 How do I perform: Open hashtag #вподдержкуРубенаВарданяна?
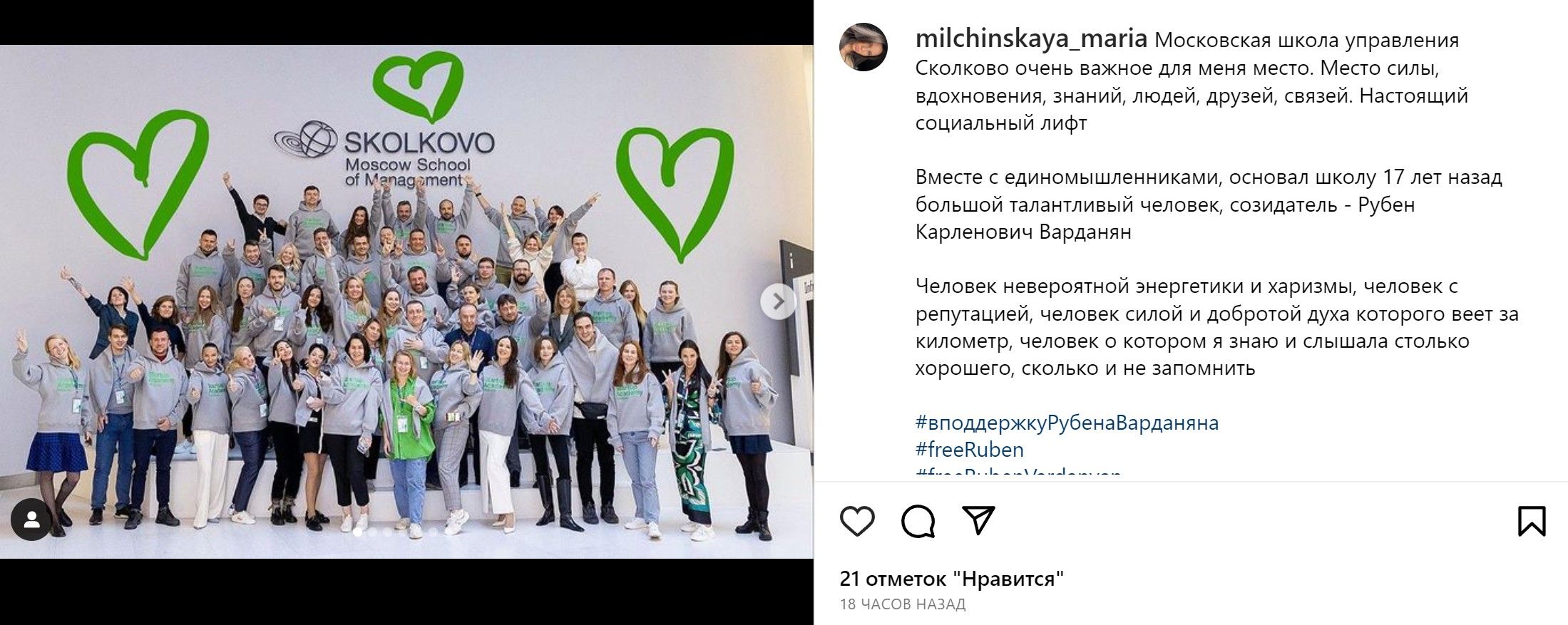coord(1067,423)
